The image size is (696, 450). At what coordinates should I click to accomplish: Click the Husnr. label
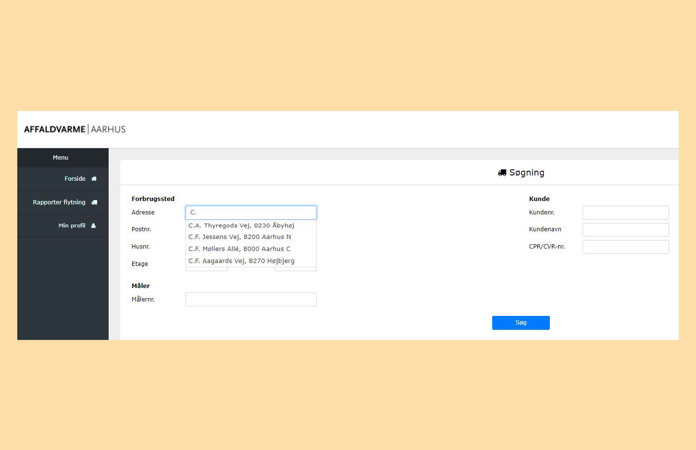[141, 247]
